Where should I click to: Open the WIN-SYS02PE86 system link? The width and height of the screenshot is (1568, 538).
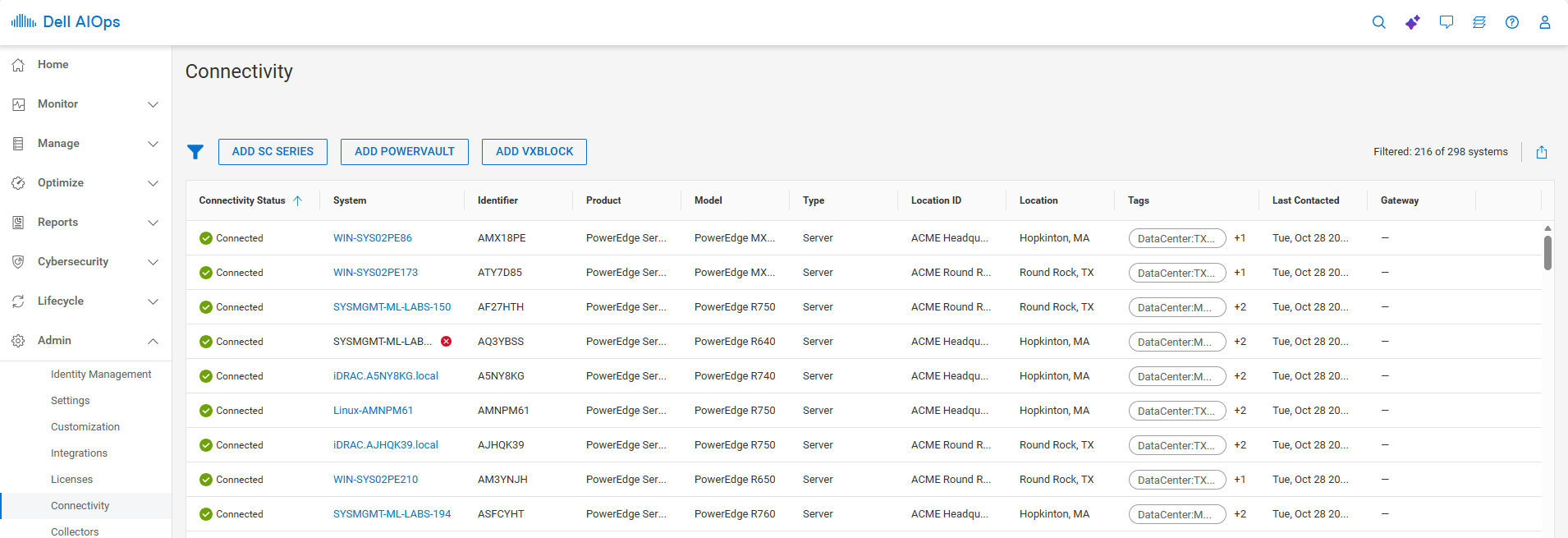pyautogui.click(x=372, y=238)
